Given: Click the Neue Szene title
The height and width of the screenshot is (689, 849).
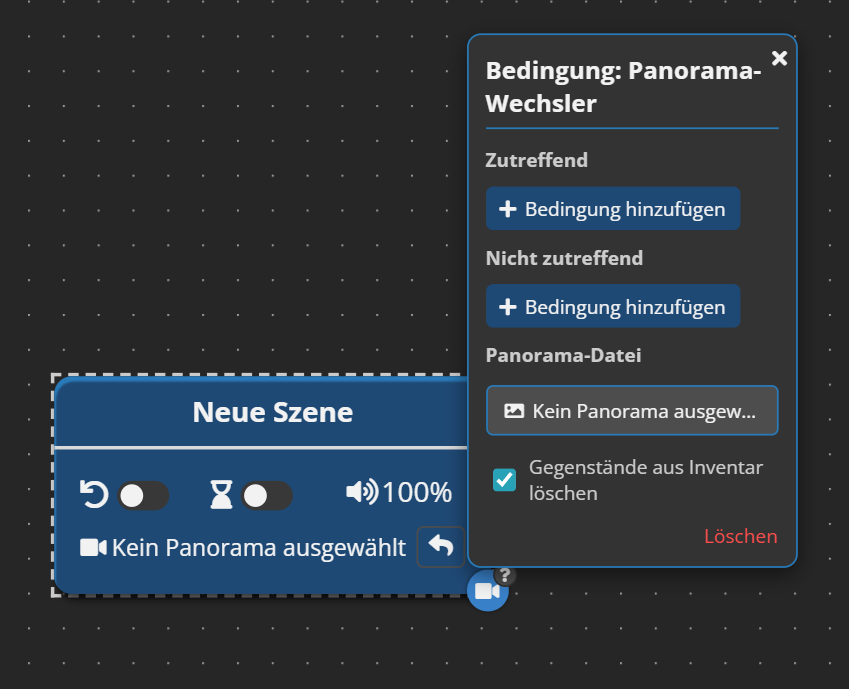Looking at the screenshot, I should coord(272,412).
